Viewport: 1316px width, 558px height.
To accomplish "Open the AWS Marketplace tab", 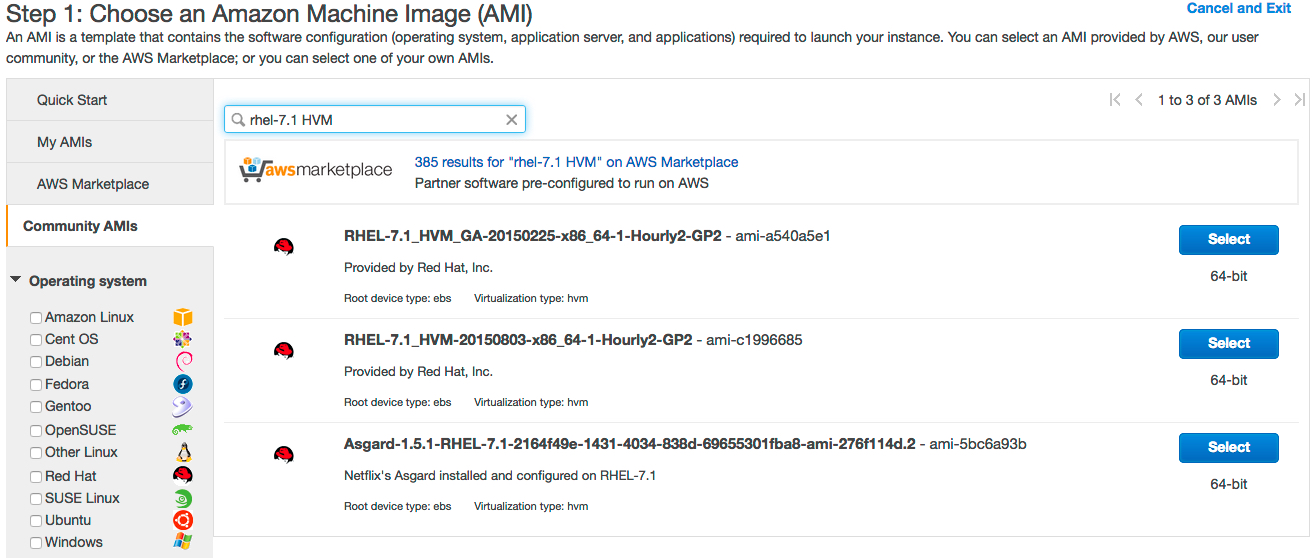I will pos(93,184).
